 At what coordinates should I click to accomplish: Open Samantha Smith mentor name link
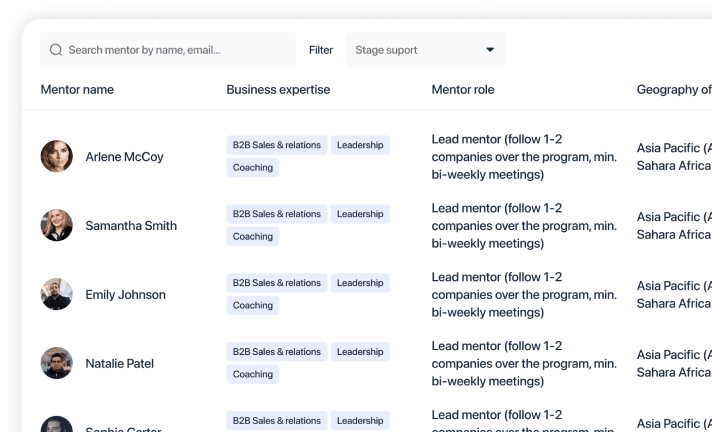pos(131,226)
